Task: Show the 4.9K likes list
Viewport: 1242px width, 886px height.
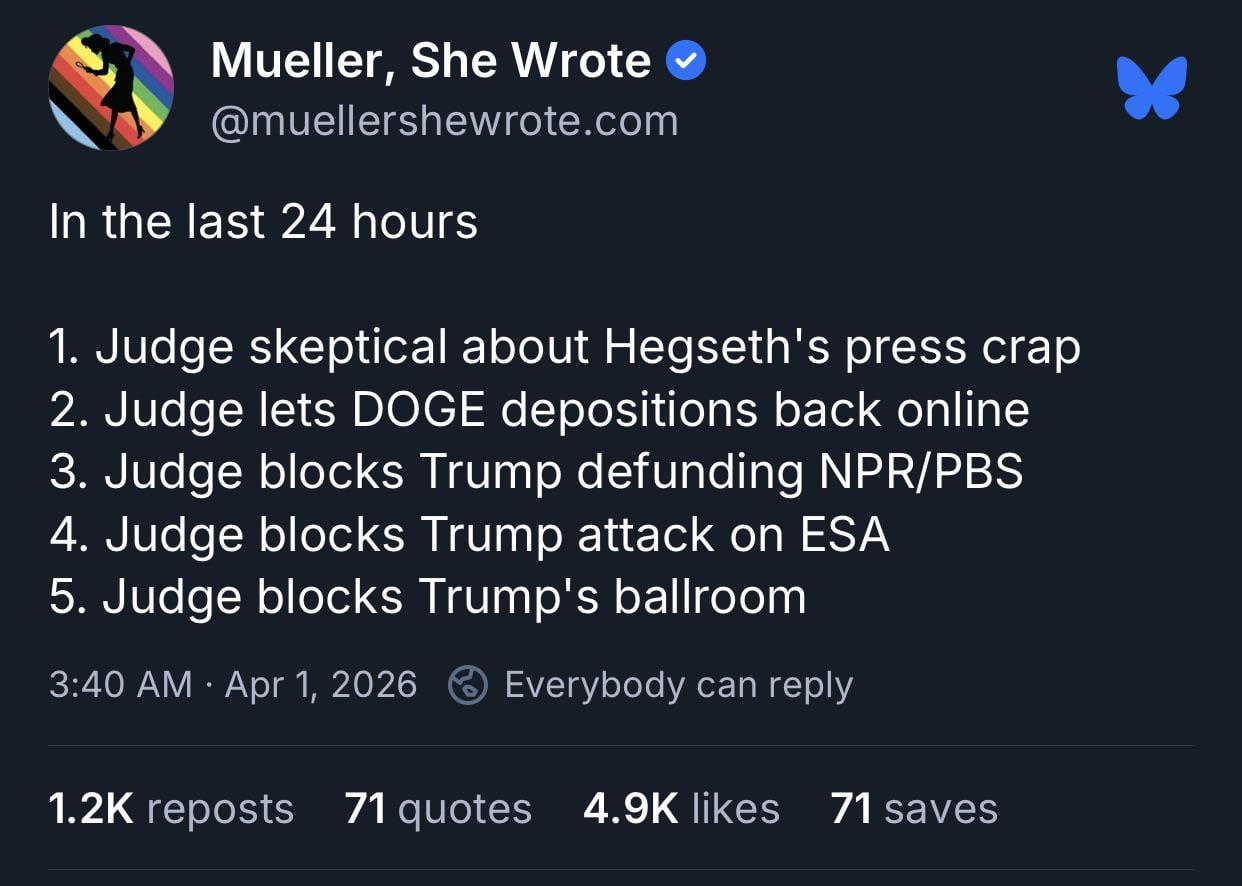Action: click(681, 808)
